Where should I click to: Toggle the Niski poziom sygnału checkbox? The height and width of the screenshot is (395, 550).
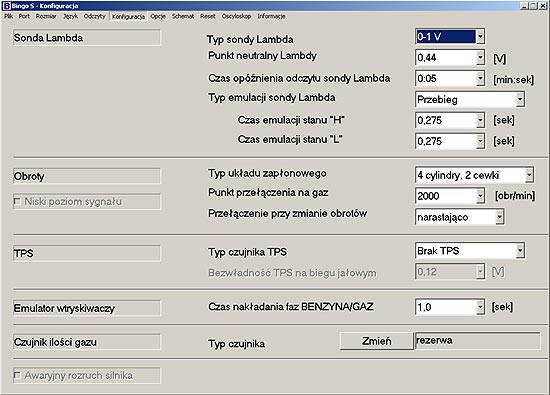point(17,201)
